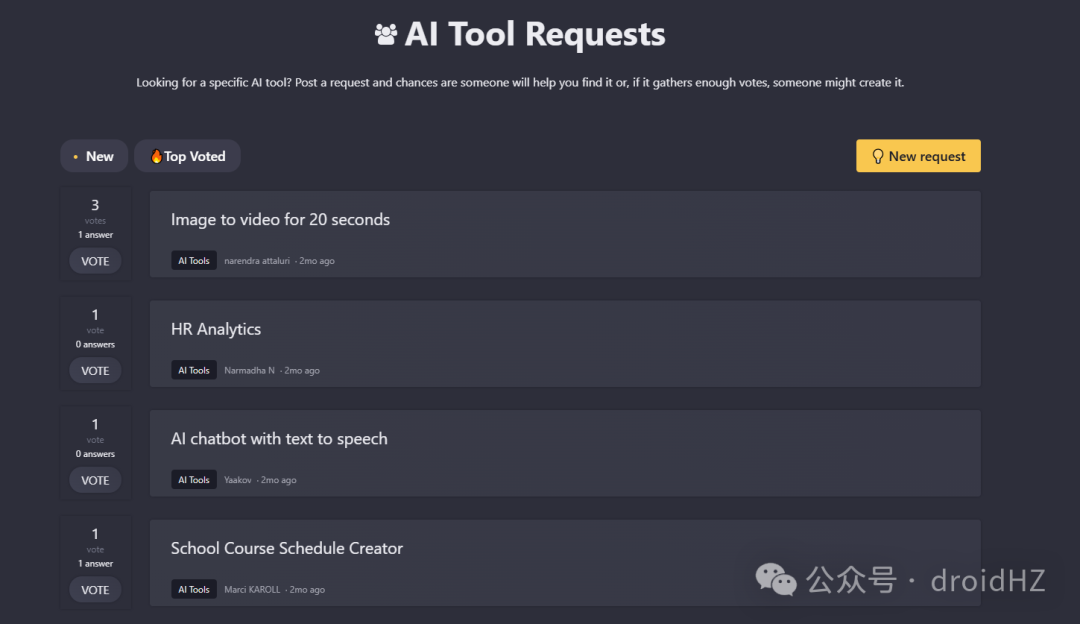Click the lightbulb icon on New request
This screenshot has height=624, width=1080.
pyautogui.click(x=878, y=156)
